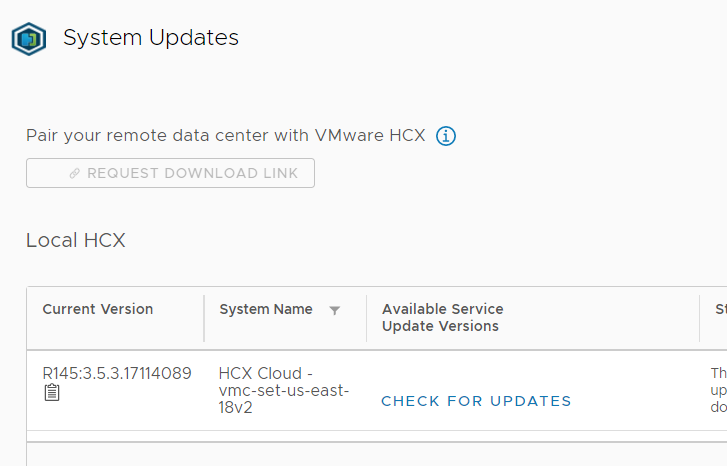
Task: Sort by Current Version column header
Action: point(98,309)
